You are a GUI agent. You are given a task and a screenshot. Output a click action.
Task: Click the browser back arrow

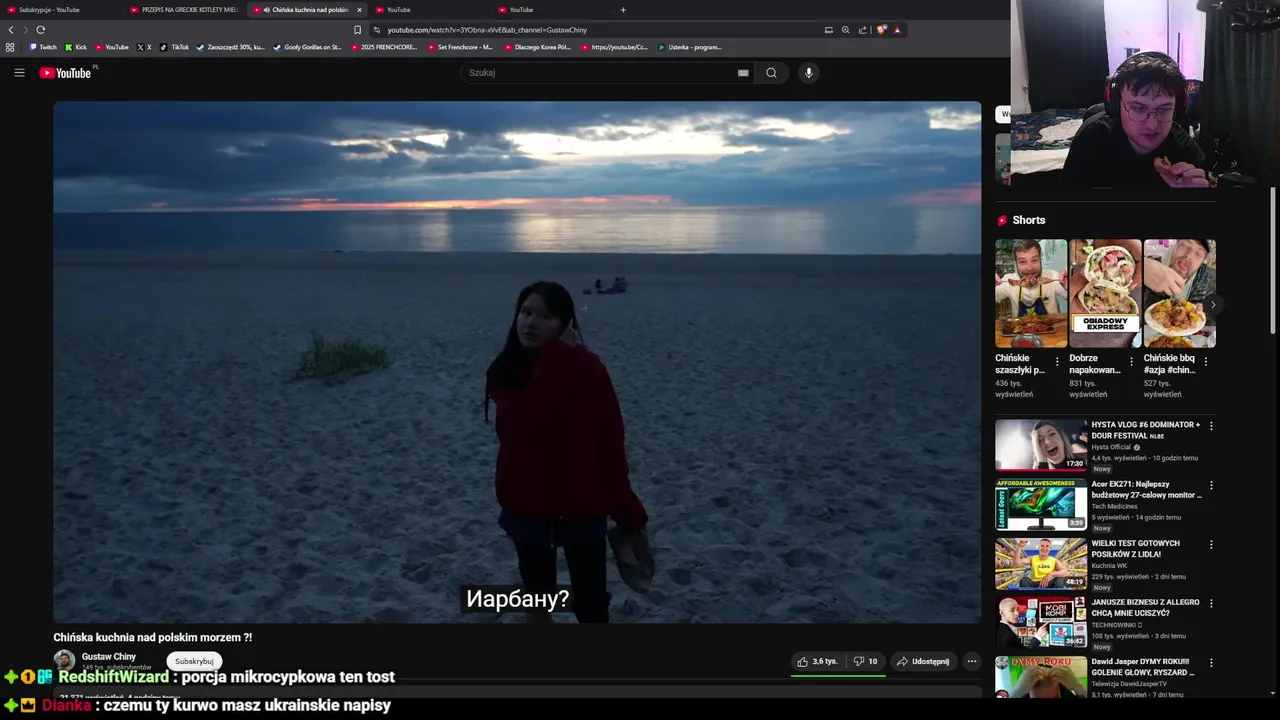point(11,30)
